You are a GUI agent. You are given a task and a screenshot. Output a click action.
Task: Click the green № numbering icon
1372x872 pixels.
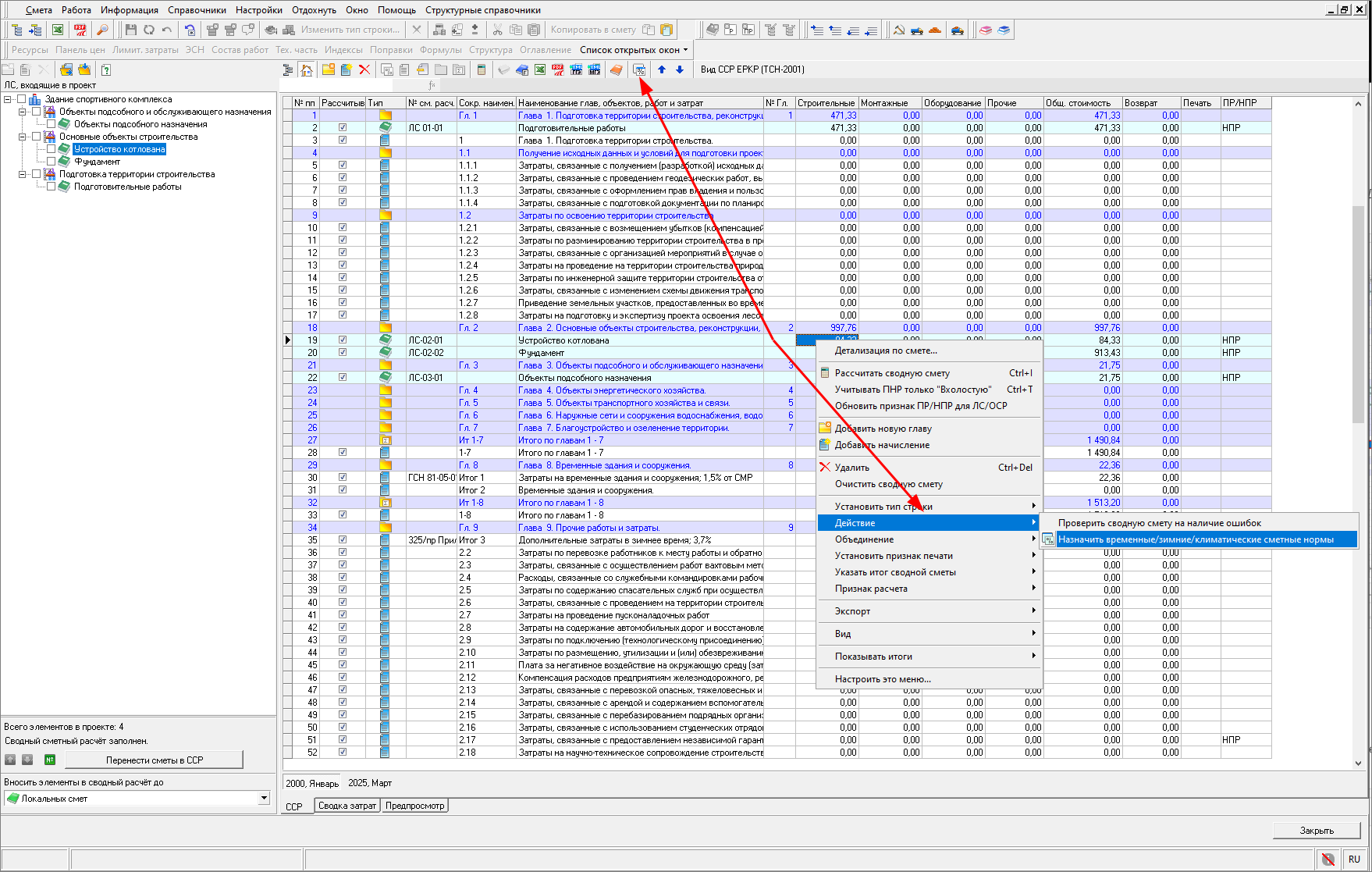click(x=50, y=760)
